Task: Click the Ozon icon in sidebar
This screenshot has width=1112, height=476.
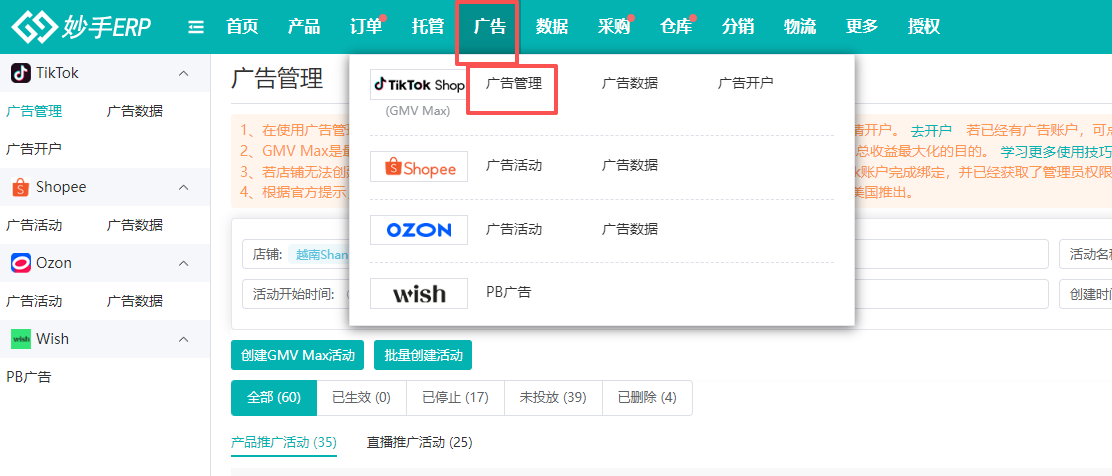Action: point(21,263)
